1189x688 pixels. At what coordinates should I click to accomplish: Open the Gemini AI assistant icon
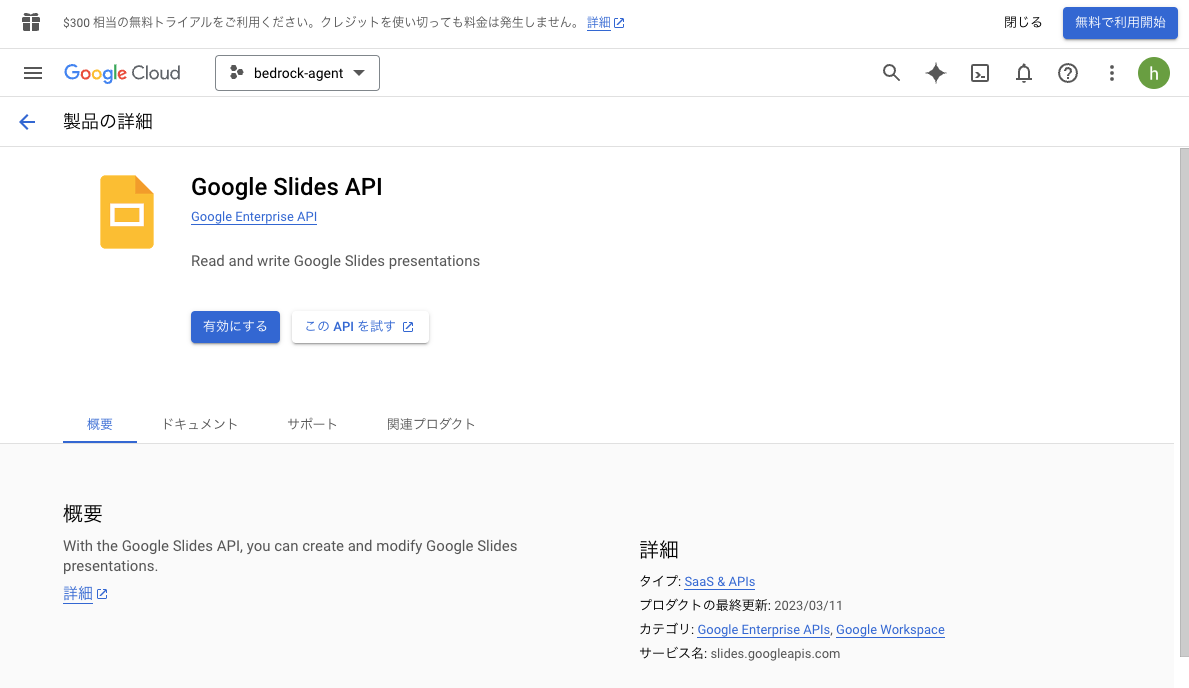point(935,72)
